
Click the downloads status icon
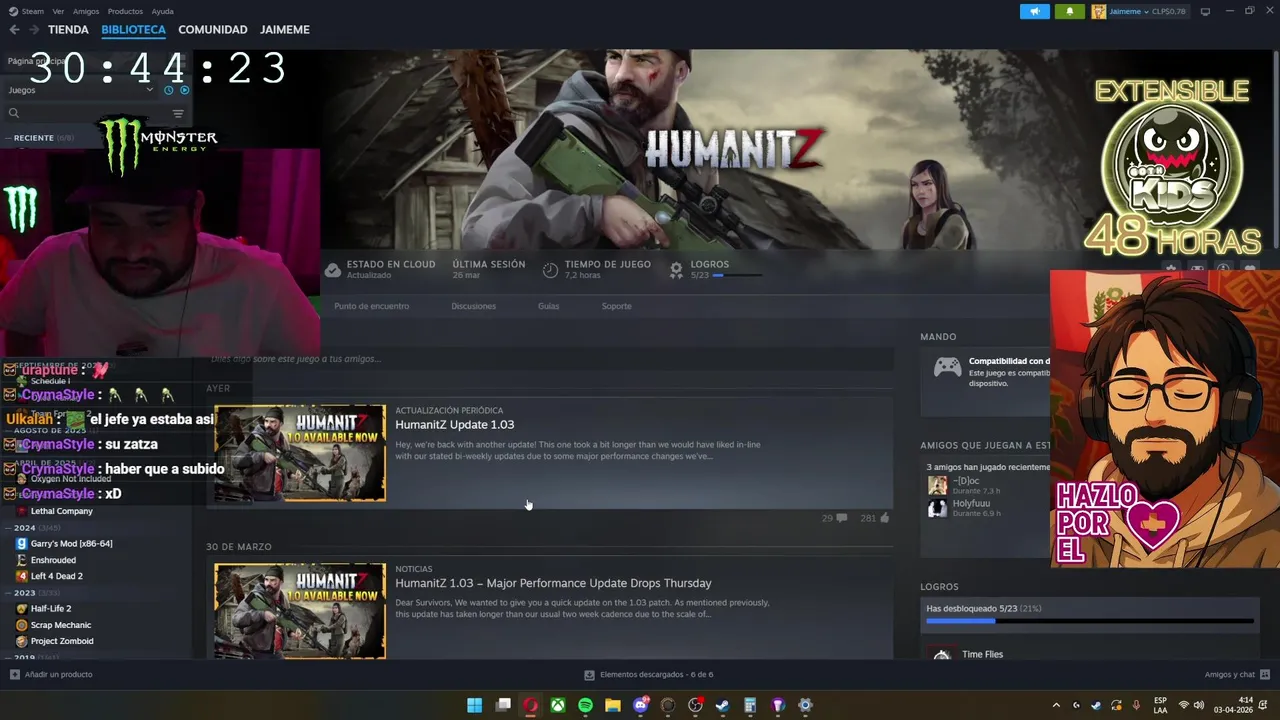tap(590, 675)
